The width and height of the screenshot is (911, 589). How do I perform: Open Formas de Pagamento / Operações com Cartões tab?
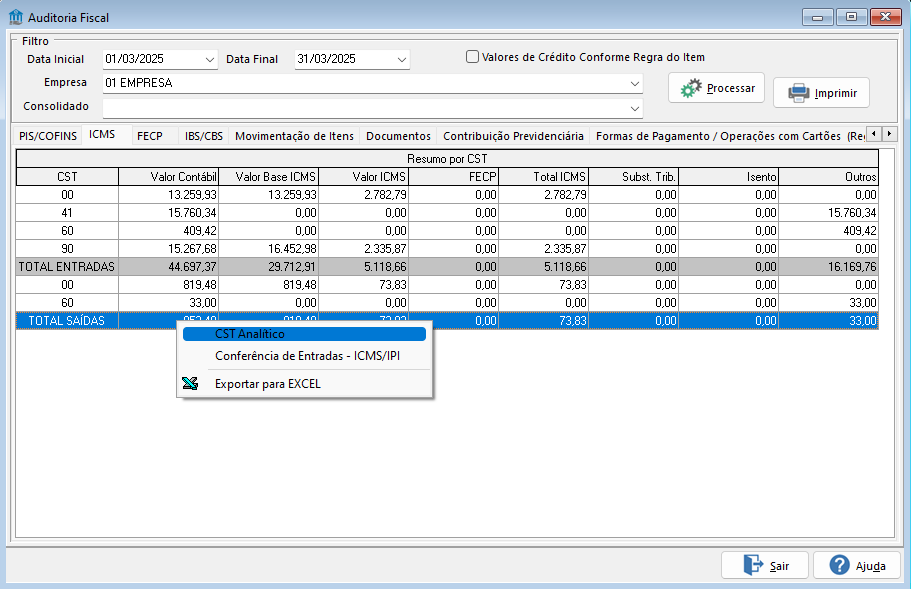[718, 136]
